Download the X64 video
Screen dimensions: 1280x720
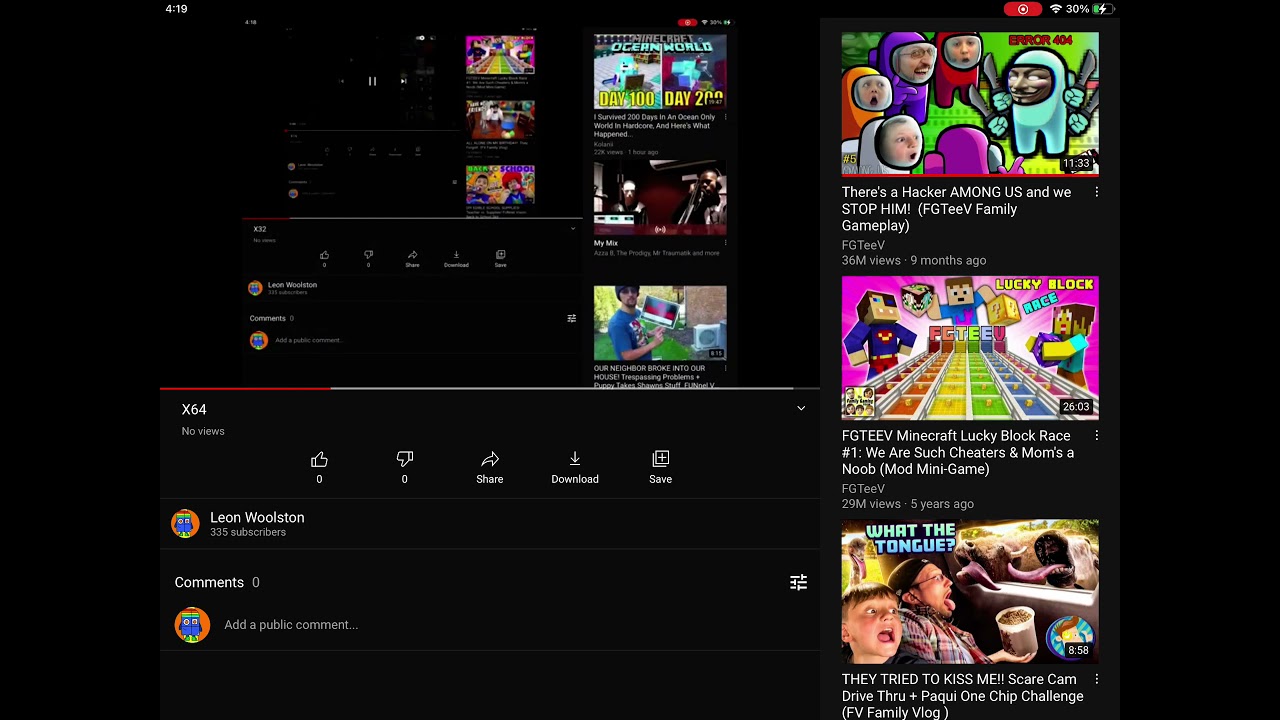tap(575, 467)
